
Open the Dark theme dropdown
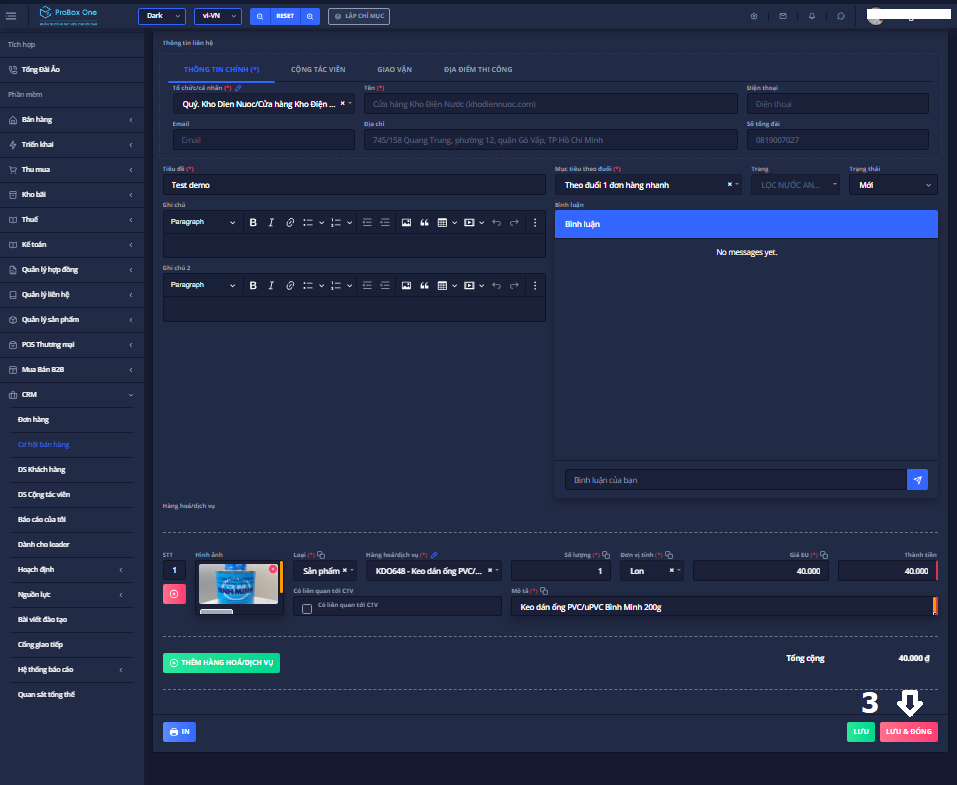161,16
